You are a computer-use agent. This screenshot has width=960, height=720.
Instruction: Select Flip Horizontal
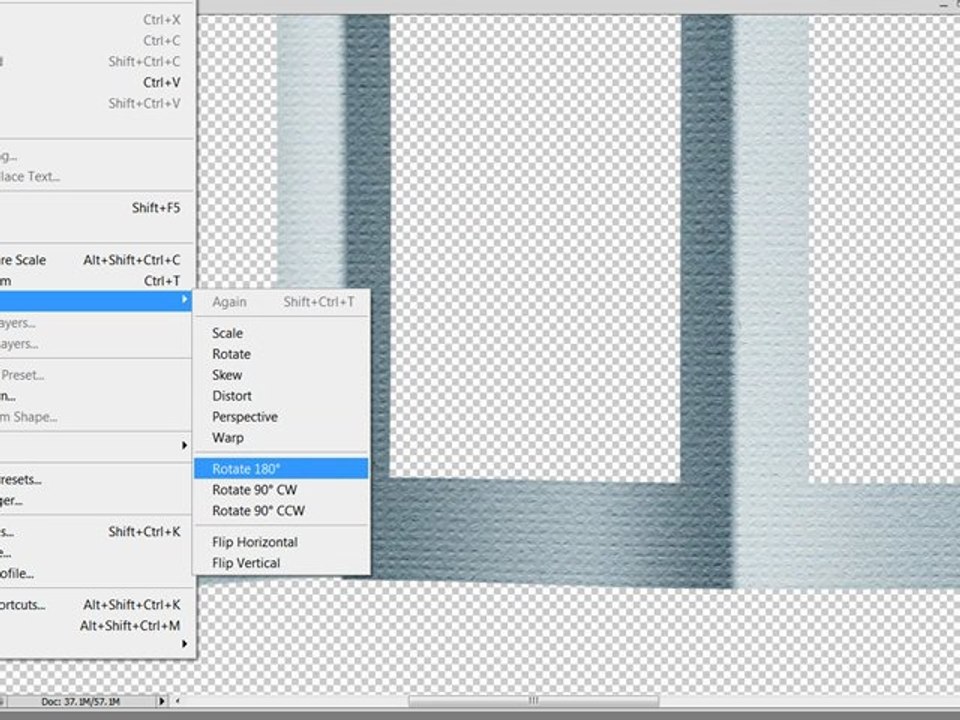pos(281,542)
